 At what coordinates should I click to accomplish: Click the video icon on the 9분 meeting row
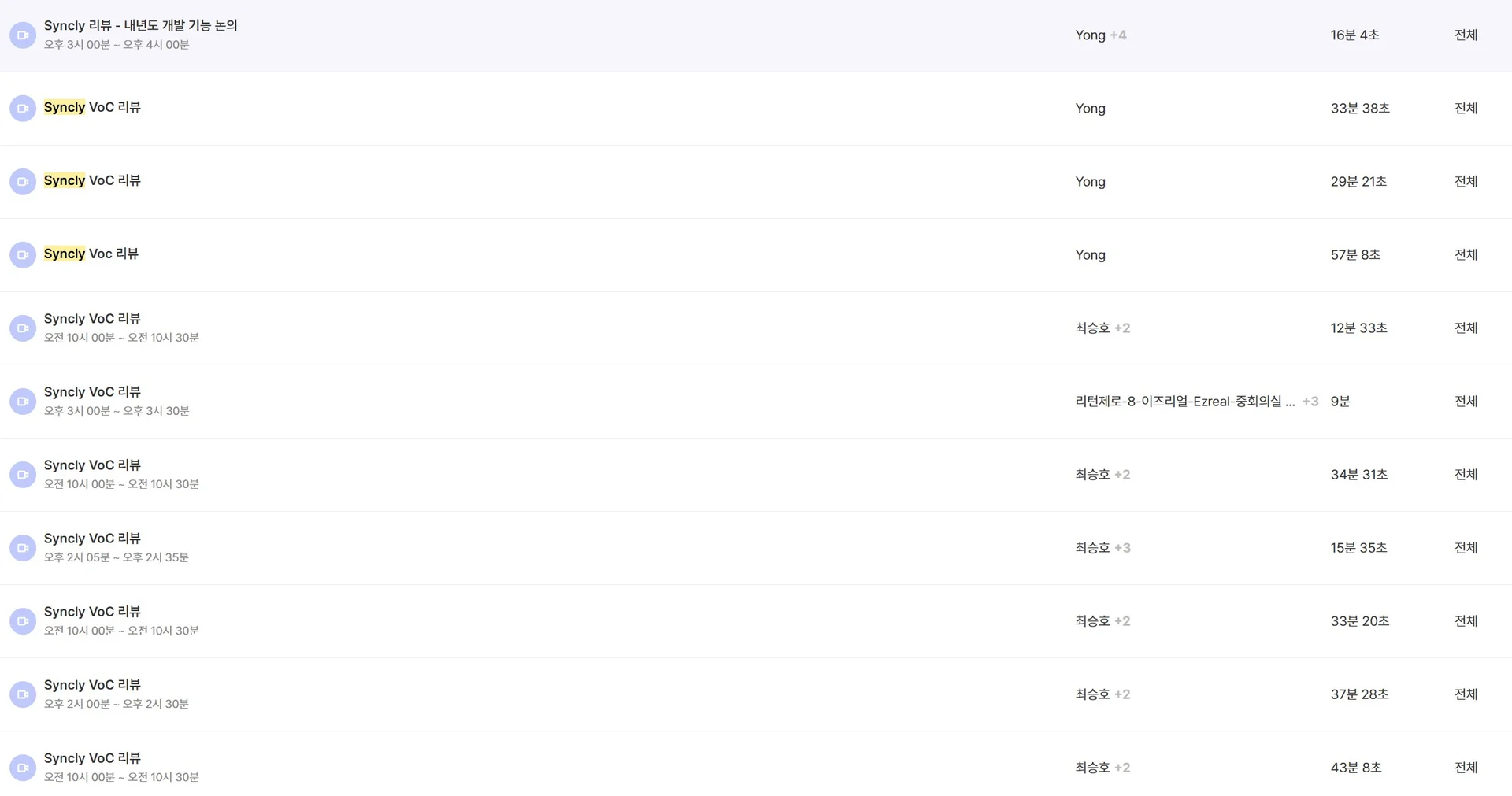23,402
